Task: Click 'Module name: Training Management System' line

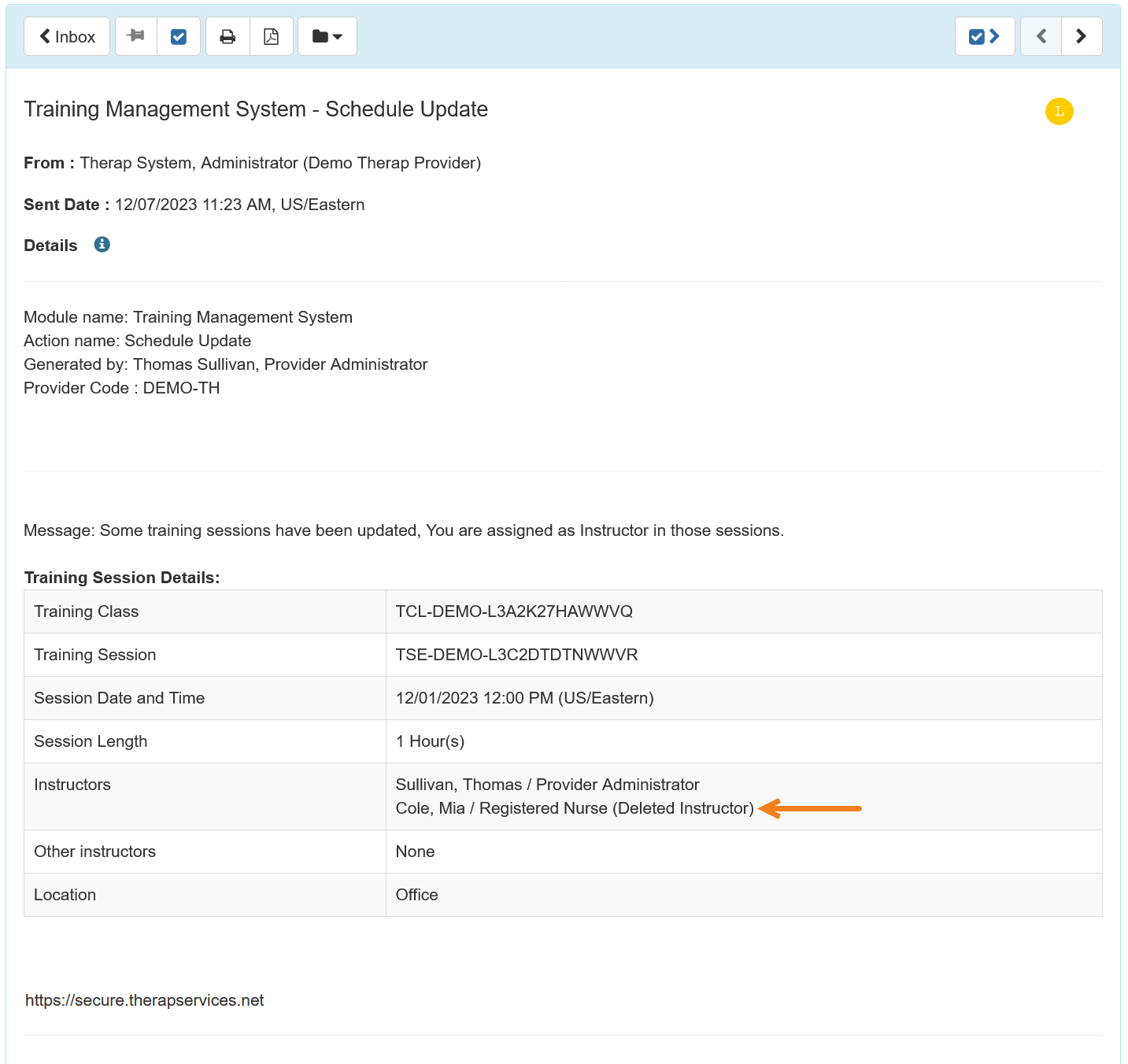Action: (x=188, y=317)
